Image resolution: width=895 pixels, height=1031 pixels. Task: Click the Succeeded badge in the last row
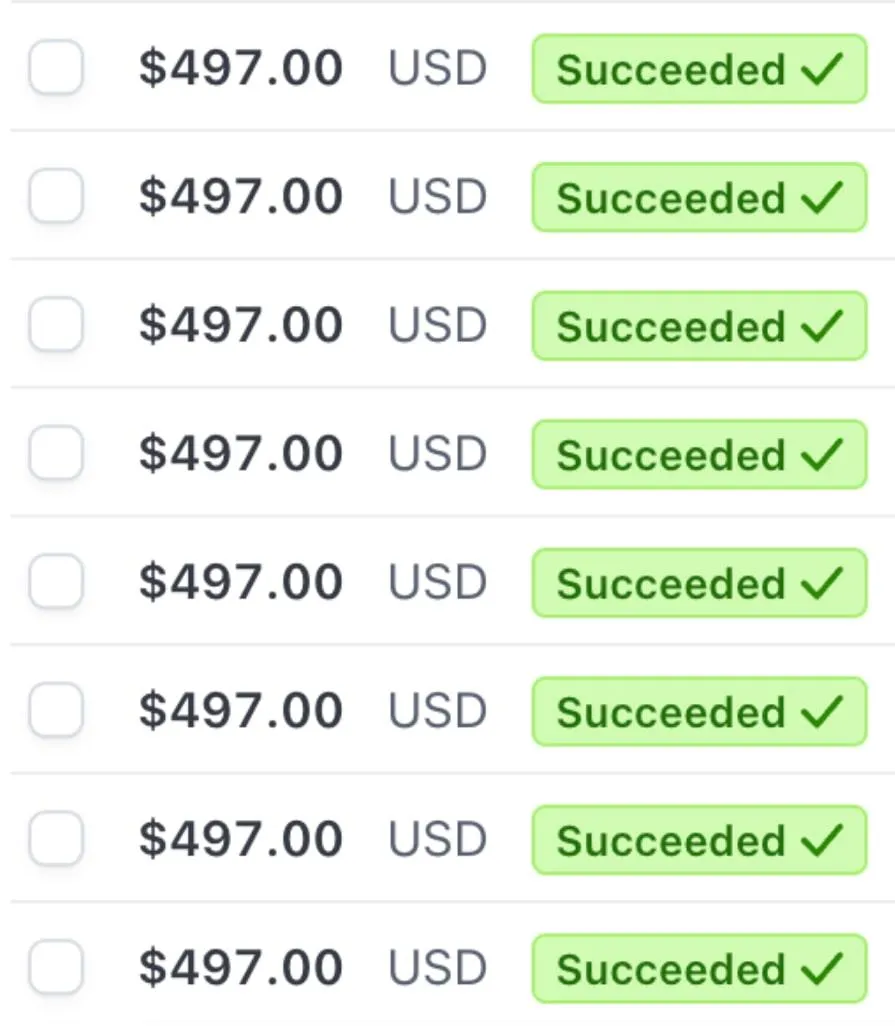coord(699,969)
